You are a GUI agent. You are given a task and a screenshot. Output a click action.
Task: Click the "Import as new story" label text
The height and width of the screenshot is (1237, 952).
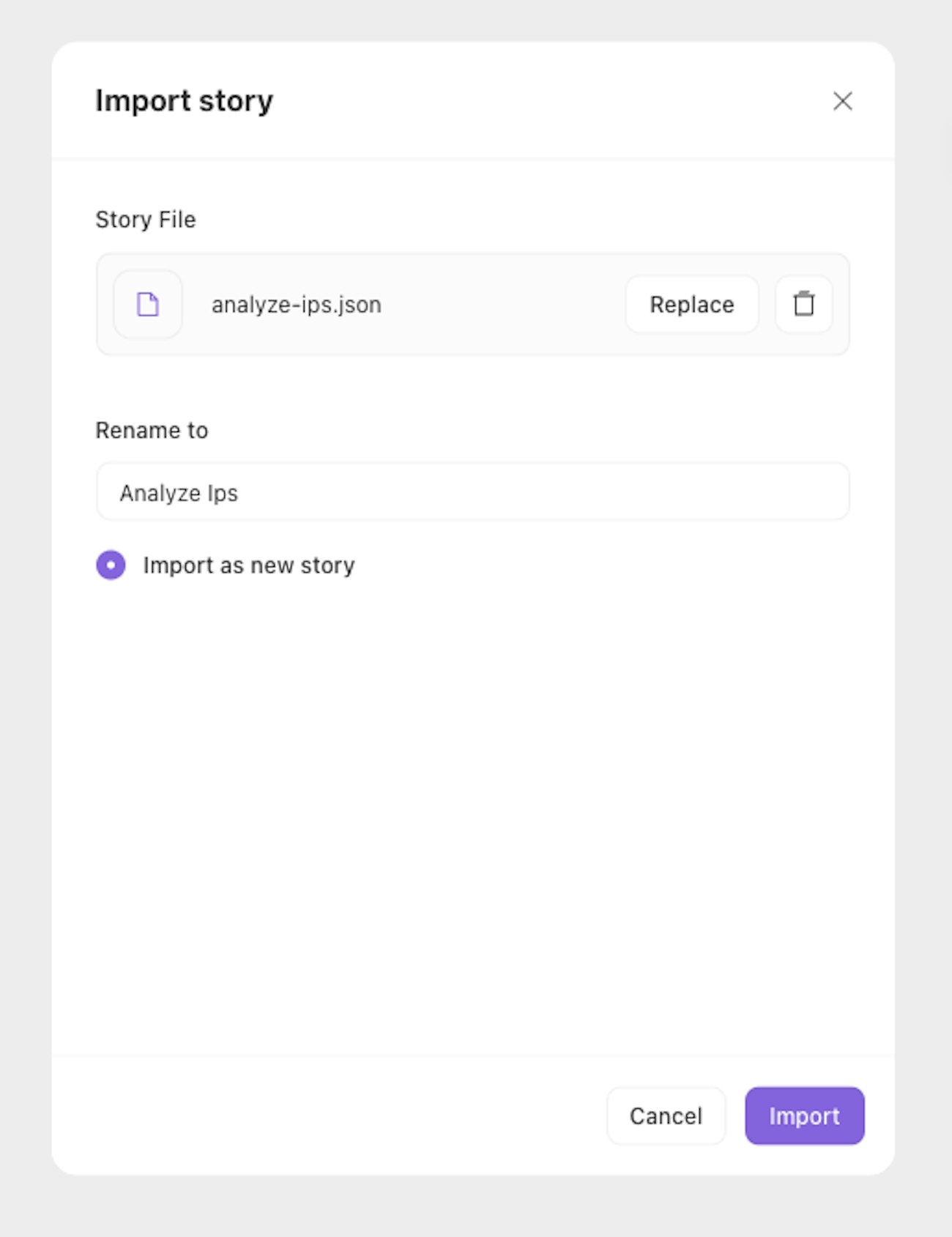(x=249, y=565)
